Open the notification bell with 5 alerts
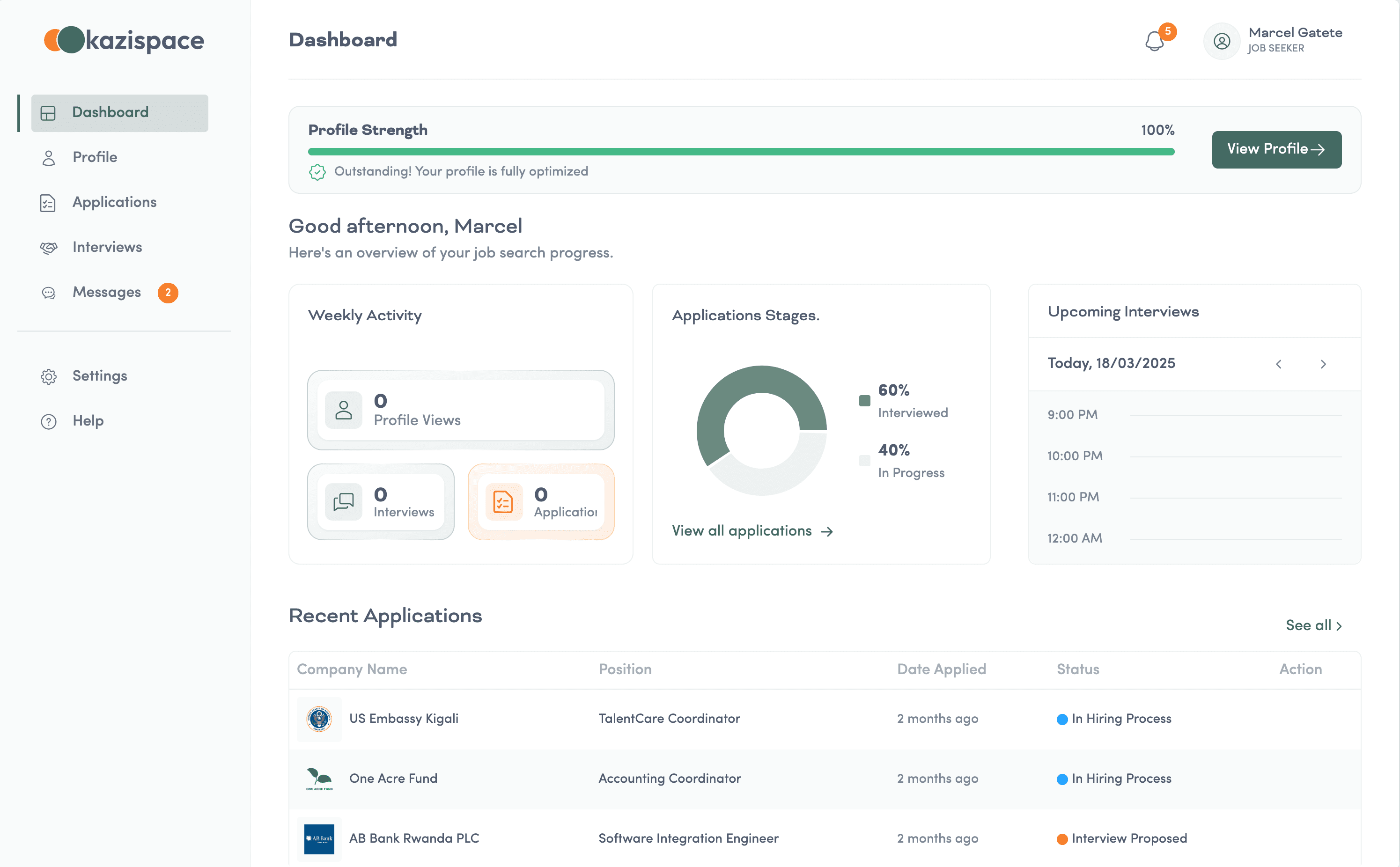 pyautogui.click(x=1155, y=41)
